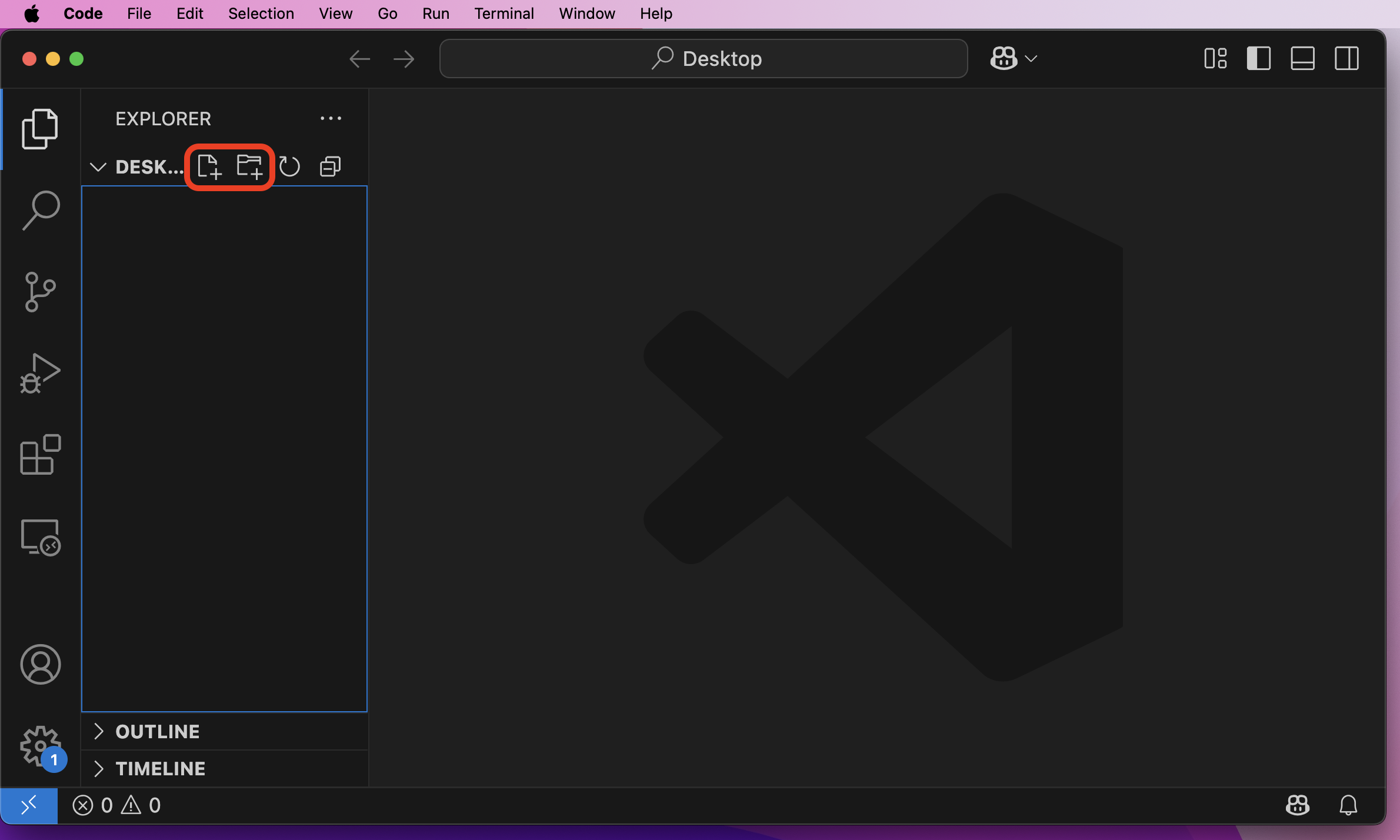Viewport: 1400px width, 840px height.
Task: Open Copilot status in status bar
Action: pyautogui.click(x=1298, y=805)
